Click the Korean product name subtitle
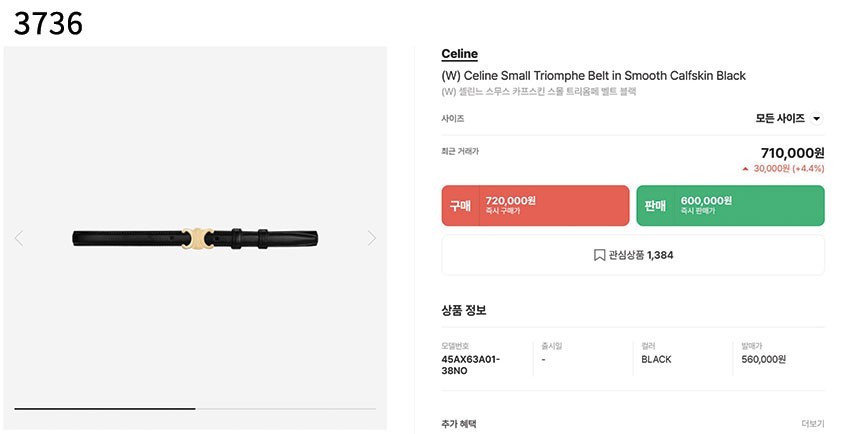The width and height of the screenshot is (860, 434). pyautogui.click(x=538, y=92)
